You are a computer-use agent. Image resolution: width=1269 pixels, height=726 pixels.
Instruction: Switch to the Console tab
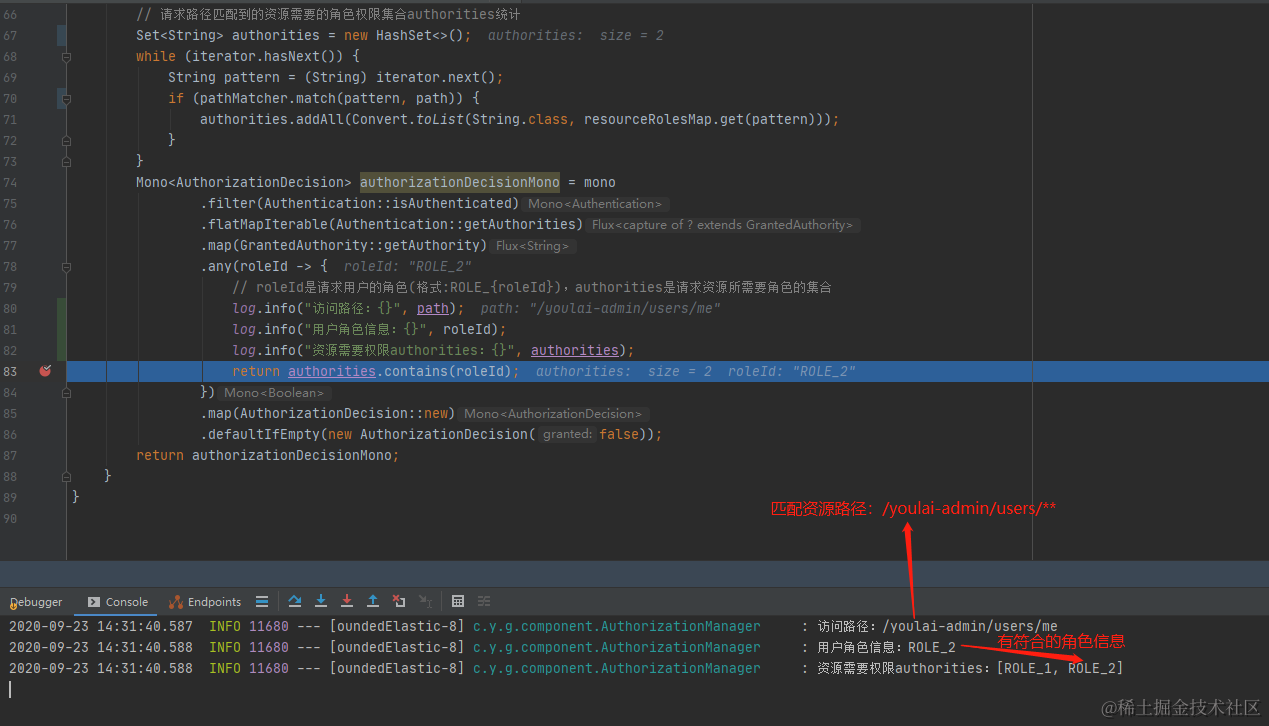[x=118, y=602]
